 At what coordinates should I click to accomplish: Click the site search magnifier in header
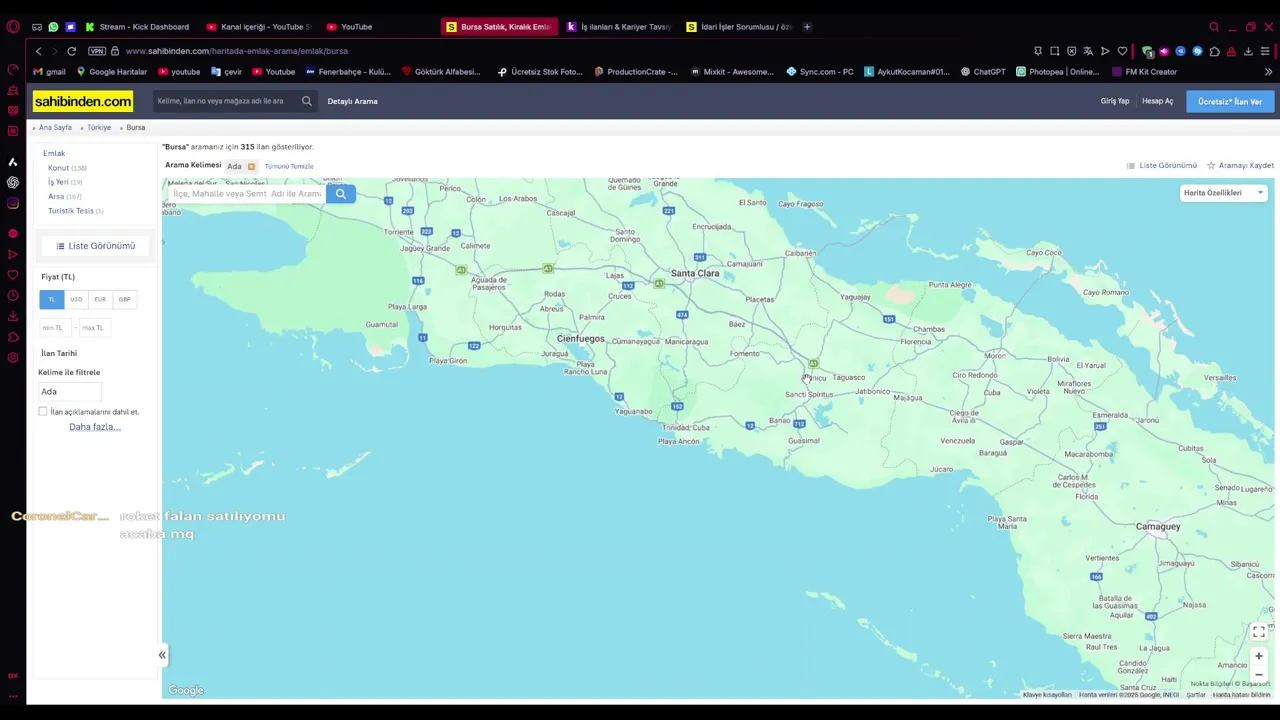(307, 101)
